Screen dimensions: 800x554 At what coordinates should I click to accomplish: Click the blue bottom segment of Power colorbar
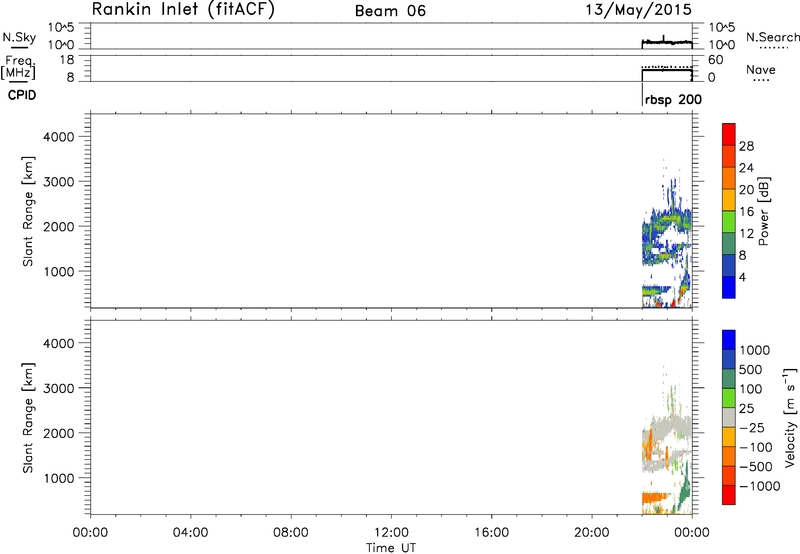[729, 287]
